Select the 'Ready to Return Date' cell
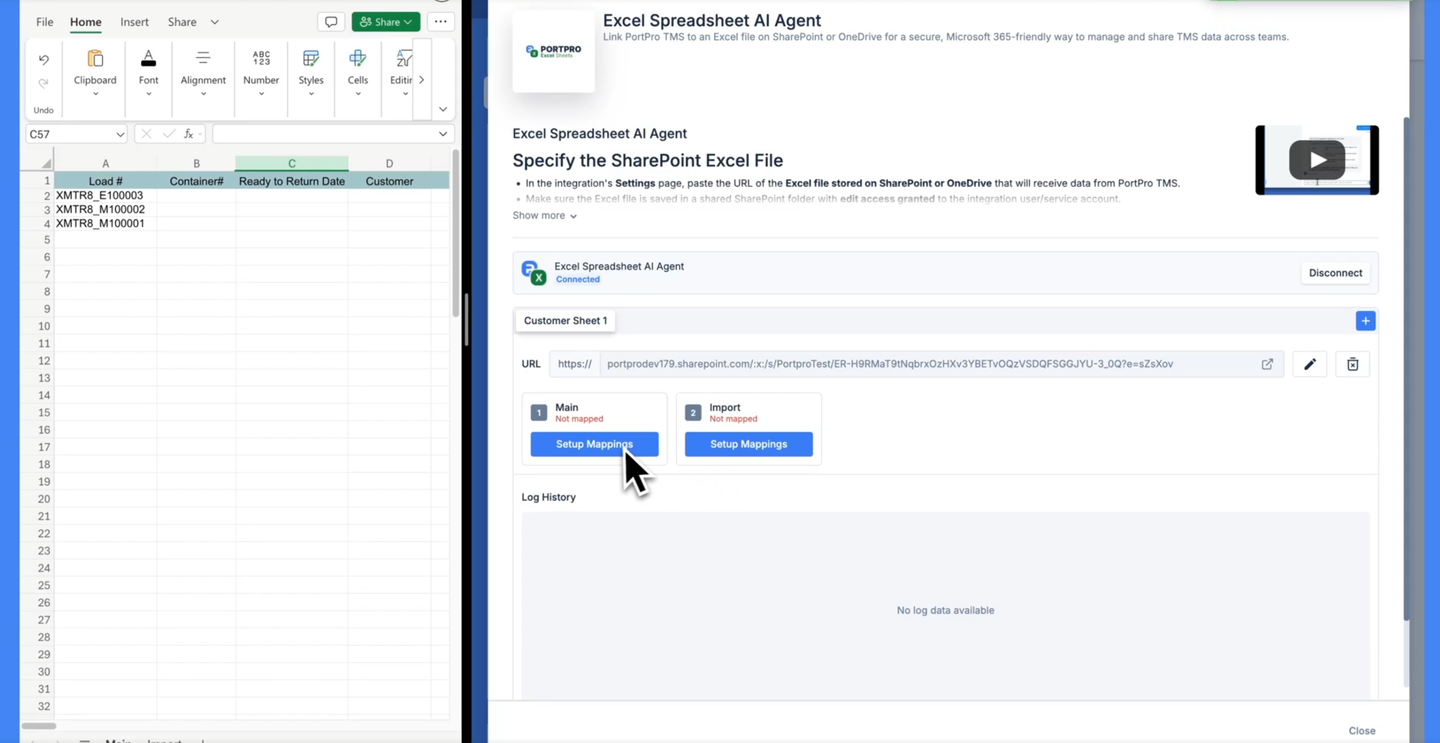The height and width of the screenshot is (743, 1440). point(292,181)
